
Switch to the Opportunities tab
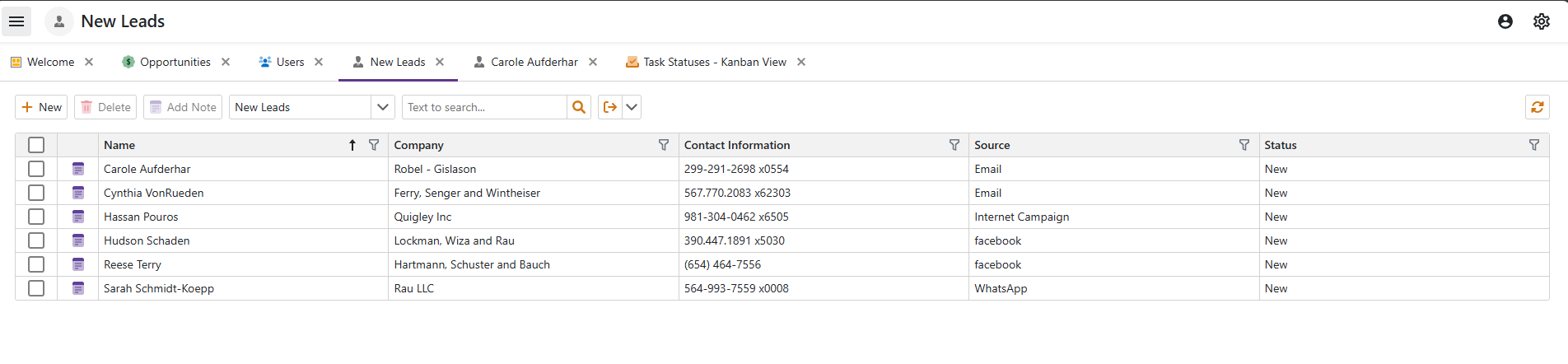point(175,62)
